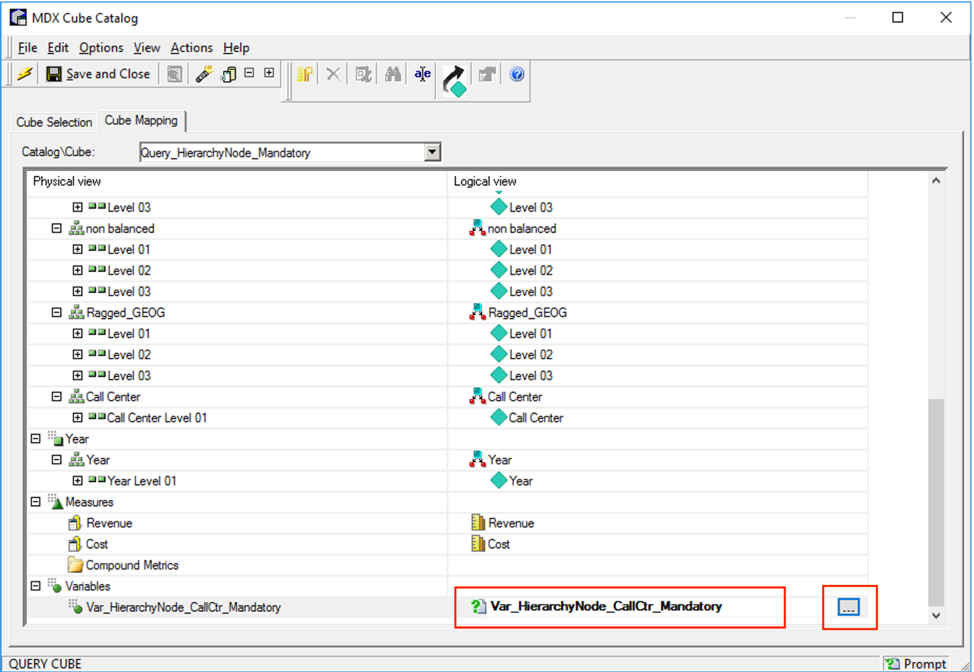Click the Help question mark icon
The width and height of the screenshot is (974, 672).
tap(517, 73)
